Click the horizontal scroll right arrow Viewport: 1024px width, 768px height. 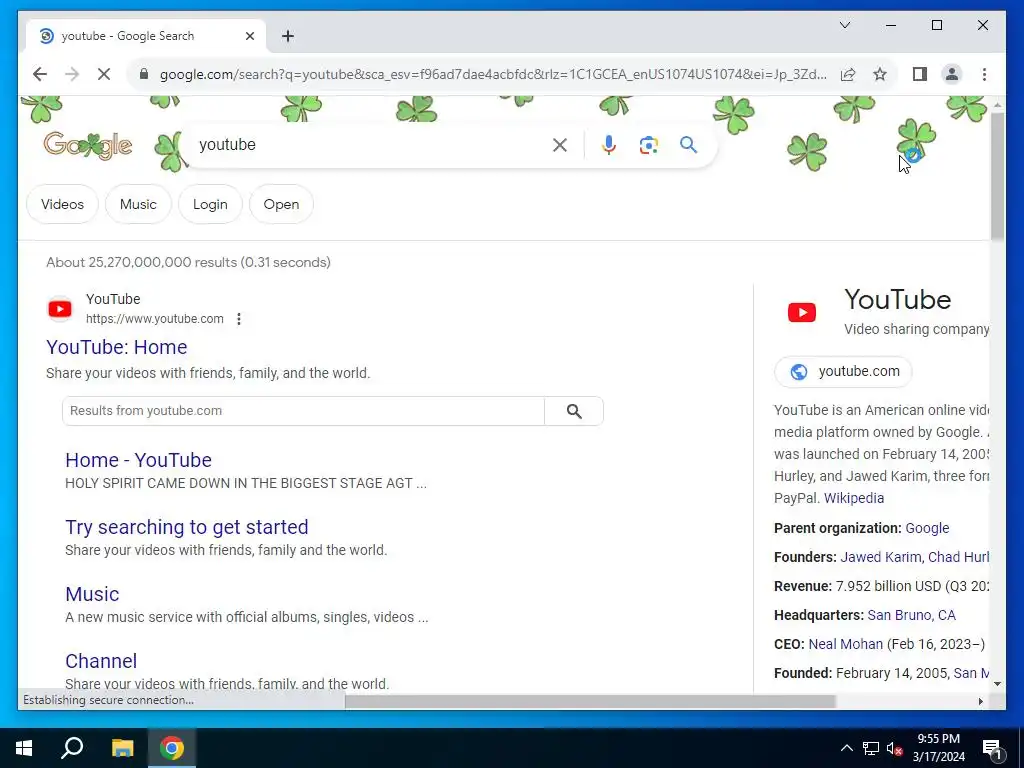coord(980,701)
